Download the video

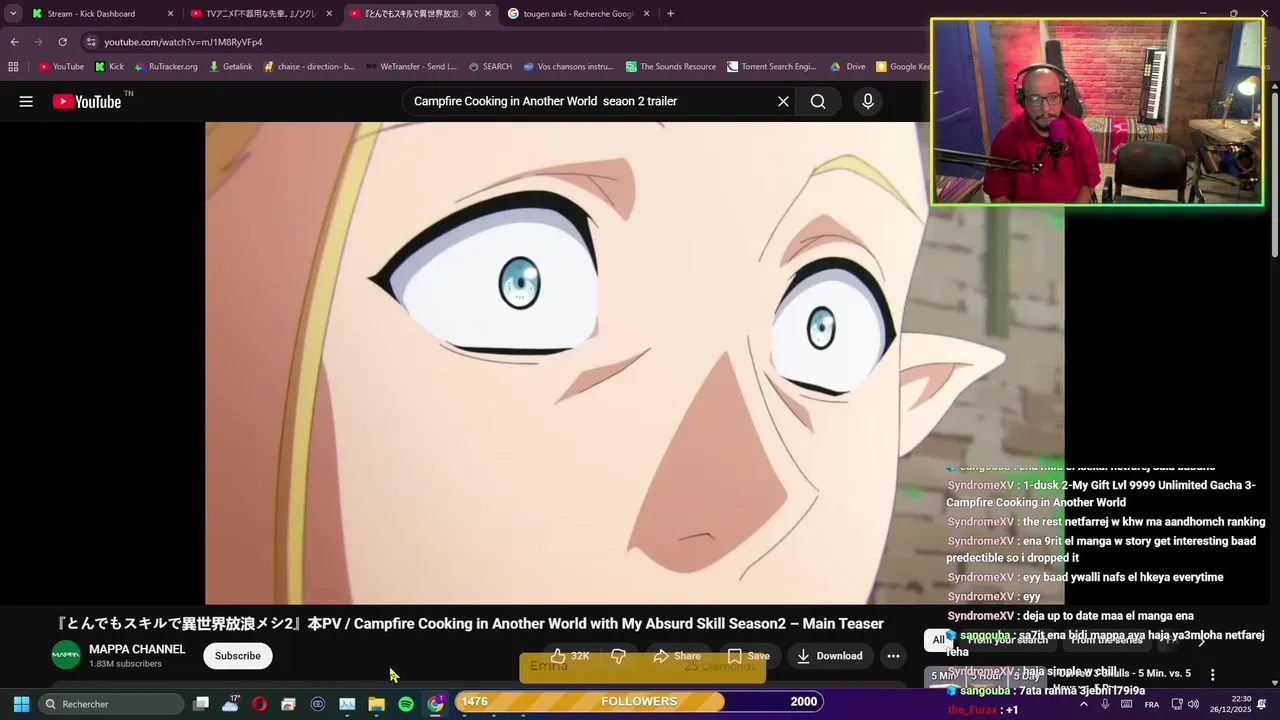click(829, 656)
